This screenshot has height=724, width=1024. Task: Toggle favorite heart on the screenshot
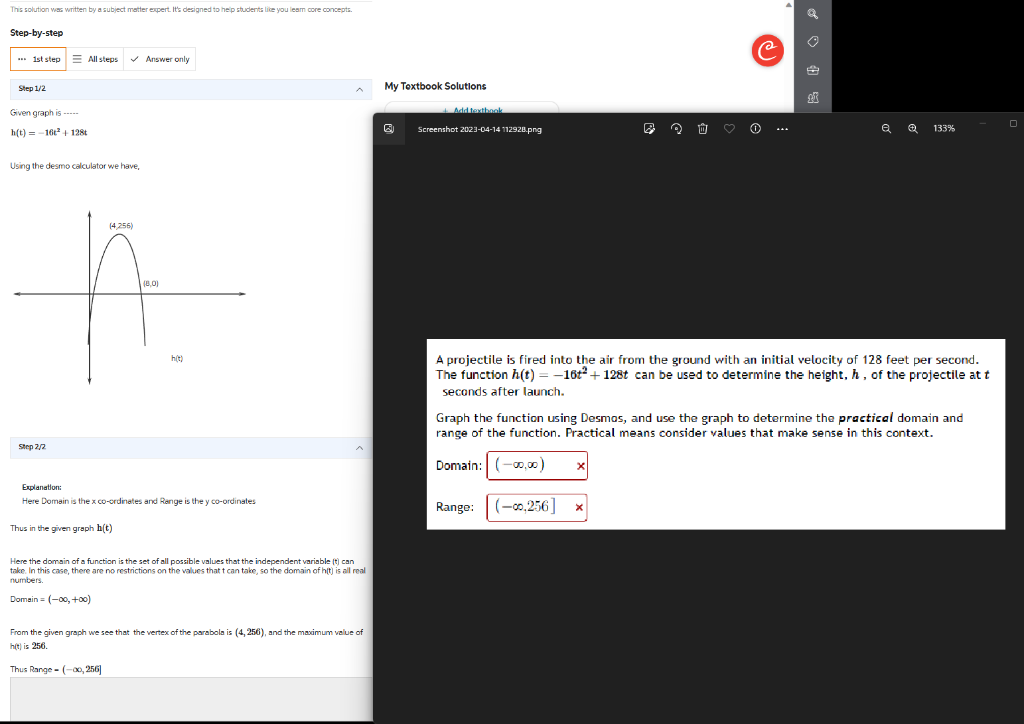(x=729, y=128)
